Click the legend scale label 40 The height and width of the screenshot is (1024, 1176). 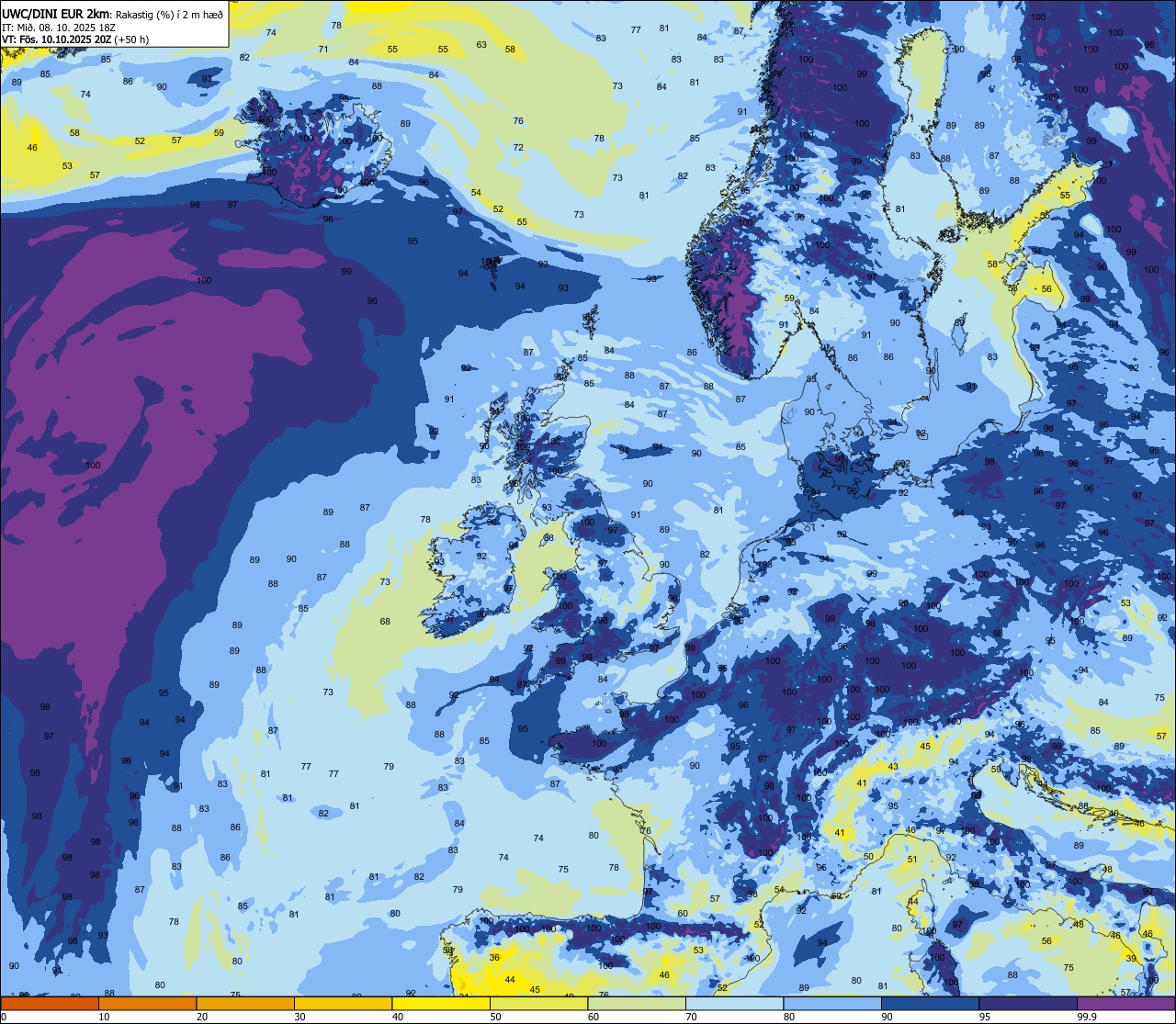398,1016
